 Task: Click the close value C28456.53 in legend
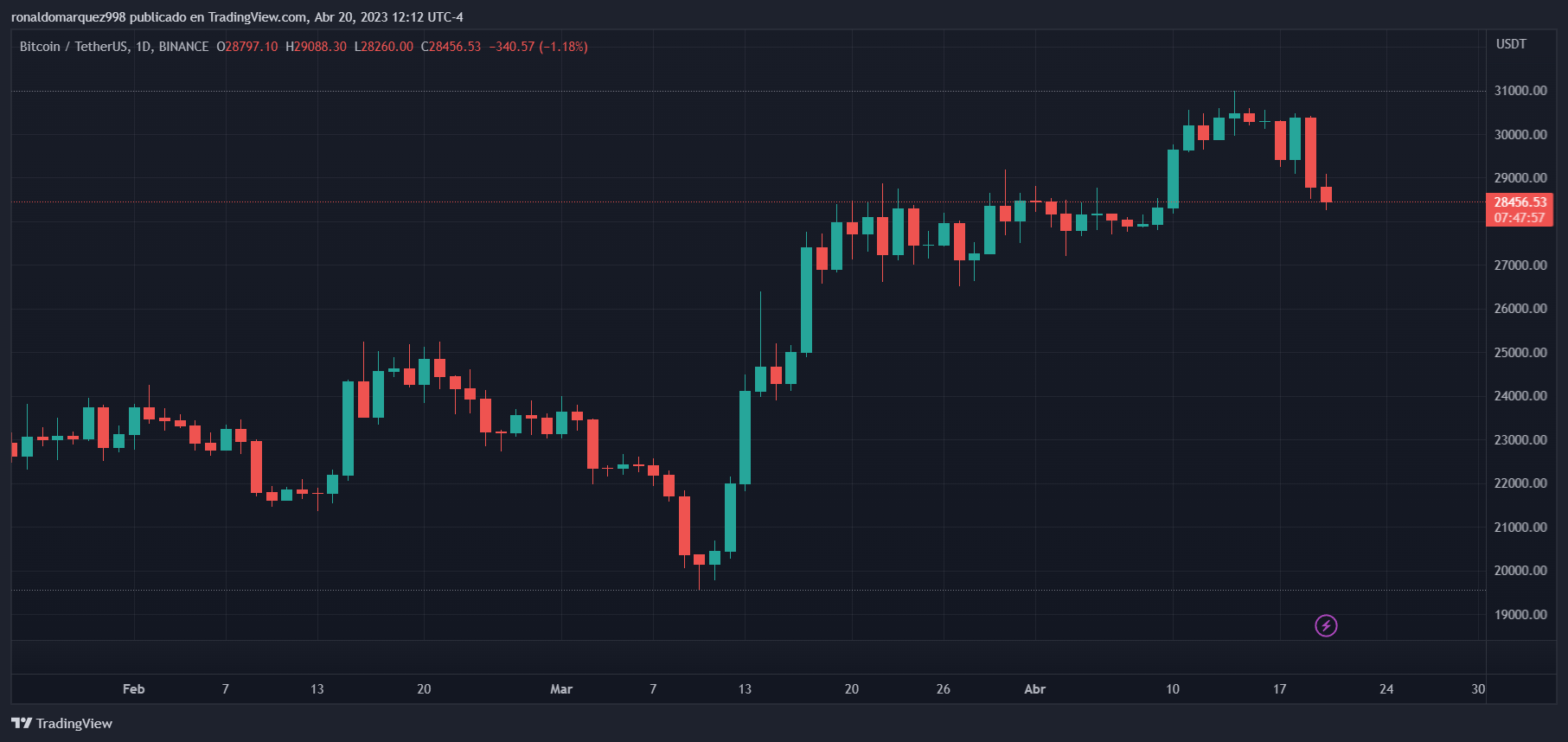[451, 47]
